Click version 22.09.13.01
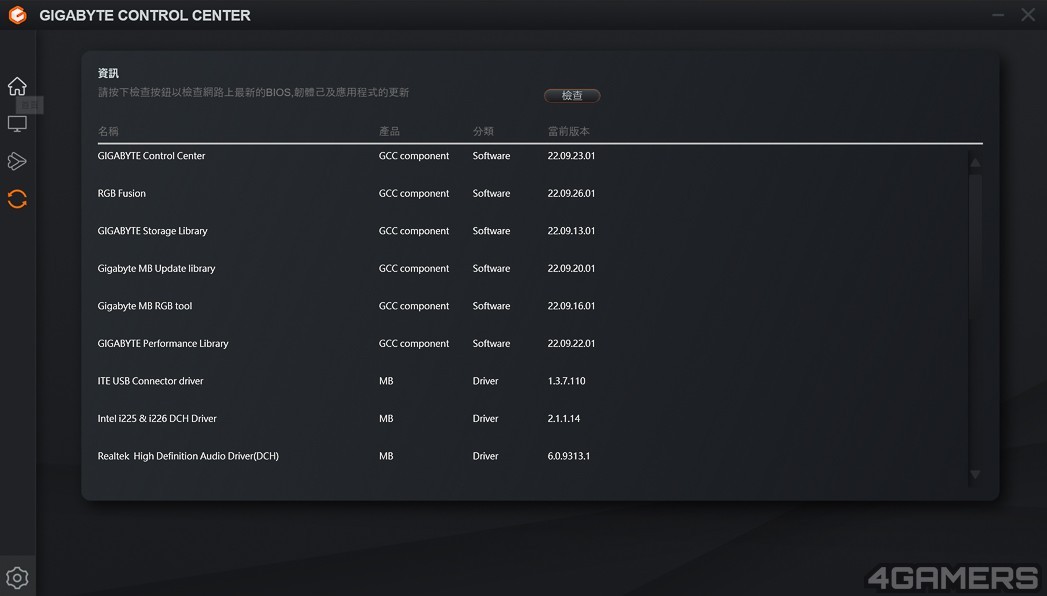Image resolution: width=1047 pixels, height=596 pixels. click(571, 231)
